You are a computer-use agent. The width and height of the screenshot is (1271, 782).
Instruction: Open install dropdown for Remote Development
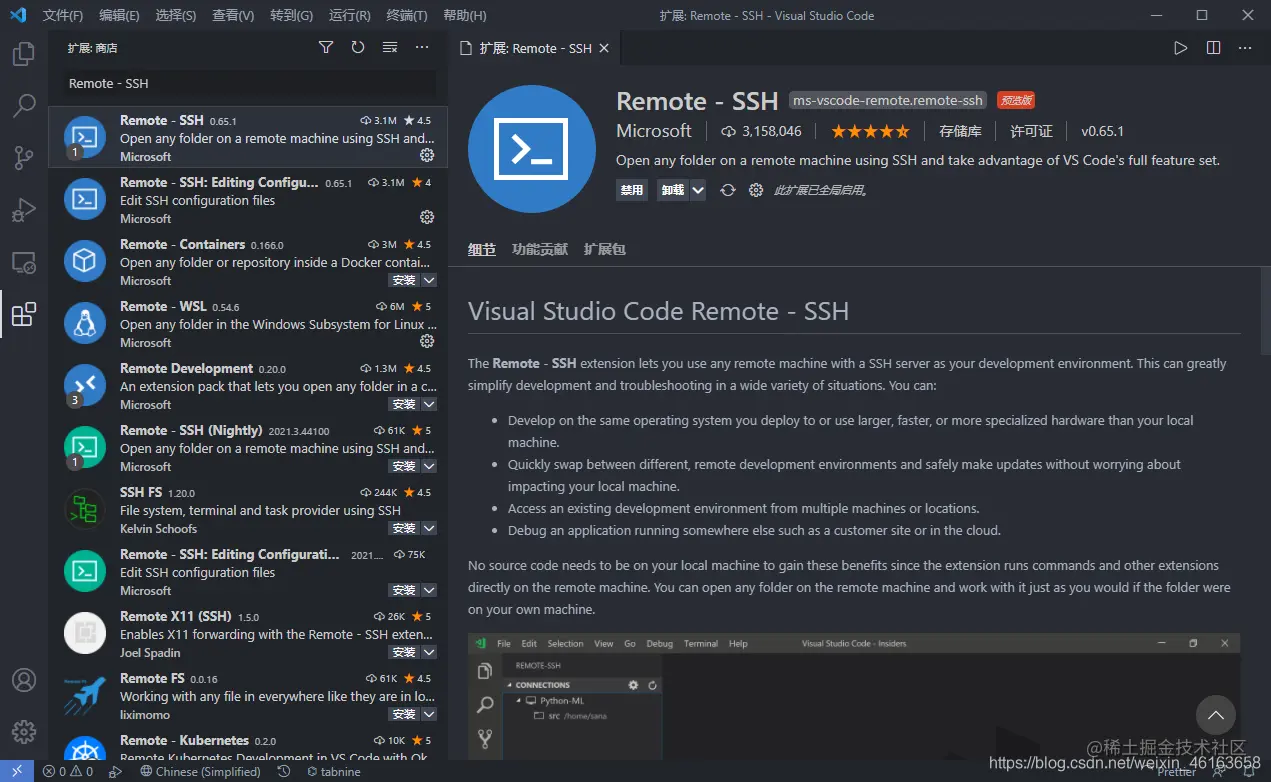click(x=429, y=404)
